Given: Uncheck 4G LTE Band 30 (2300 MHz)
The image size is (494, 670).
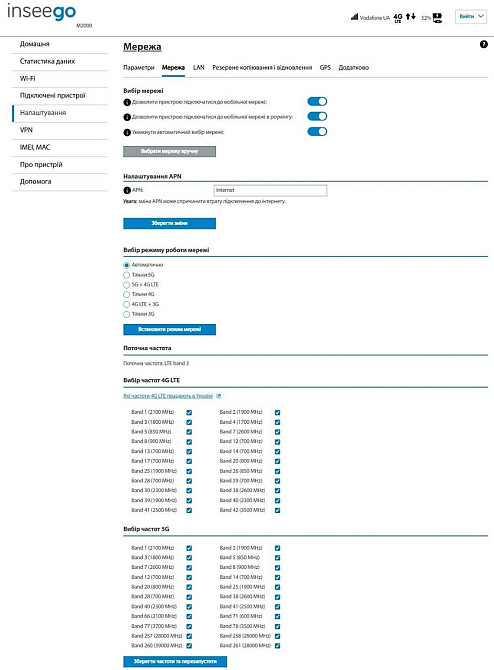Looking at the screenshot, I should pos(189,491).
